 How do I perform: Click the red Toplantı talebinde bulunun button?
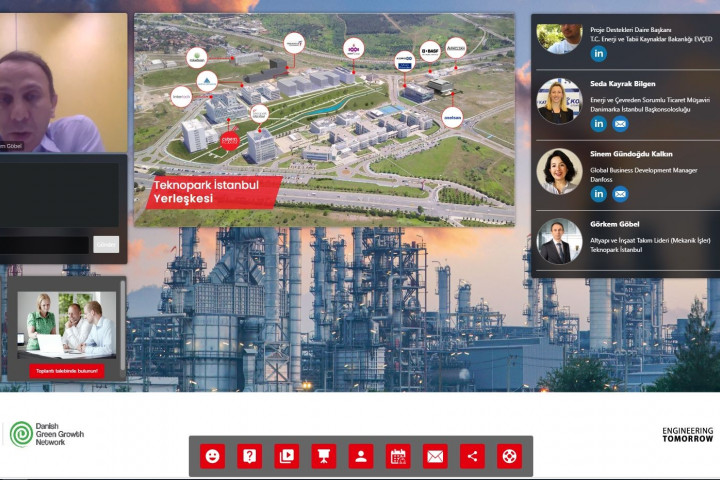[x=67, y=371]
